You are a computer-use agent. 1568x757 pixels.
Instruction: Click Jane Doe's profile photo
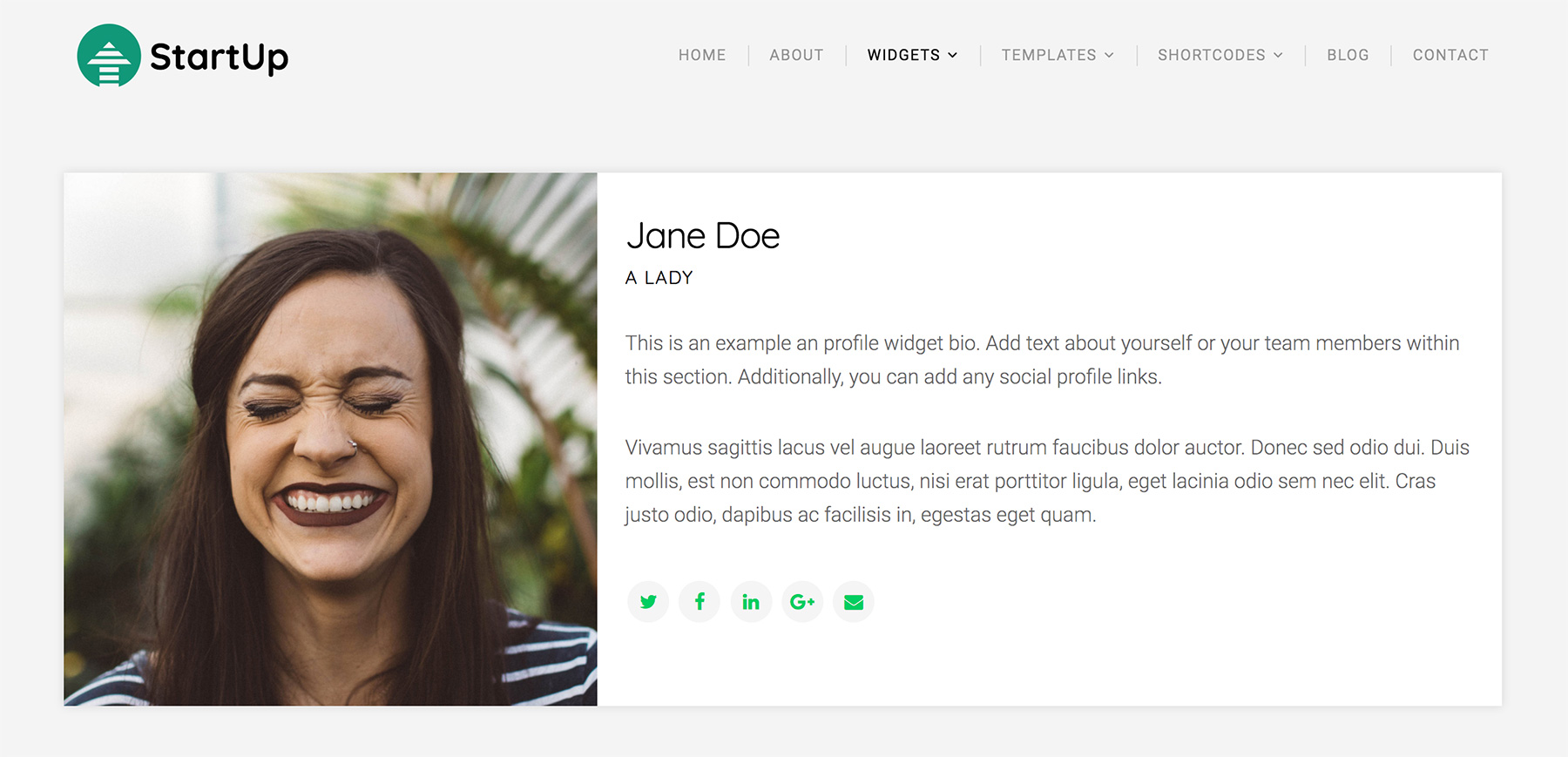(x=330, y=440)
